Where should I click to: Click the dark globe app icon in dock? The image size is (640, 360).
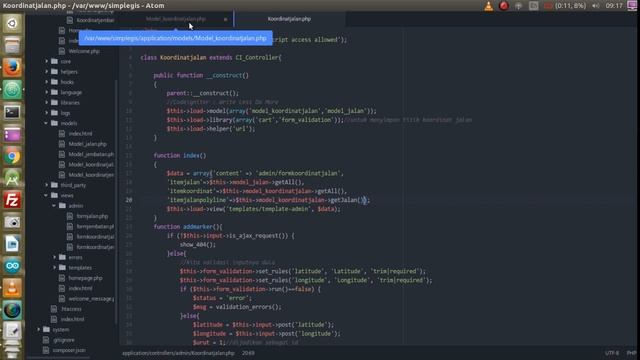tap(12, 310)
